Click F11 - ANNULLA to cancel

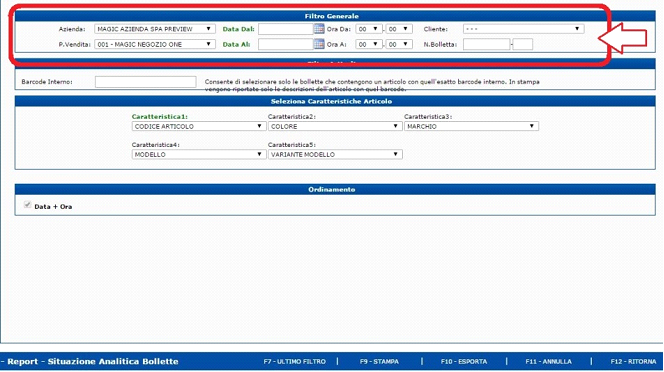(548, 361)
